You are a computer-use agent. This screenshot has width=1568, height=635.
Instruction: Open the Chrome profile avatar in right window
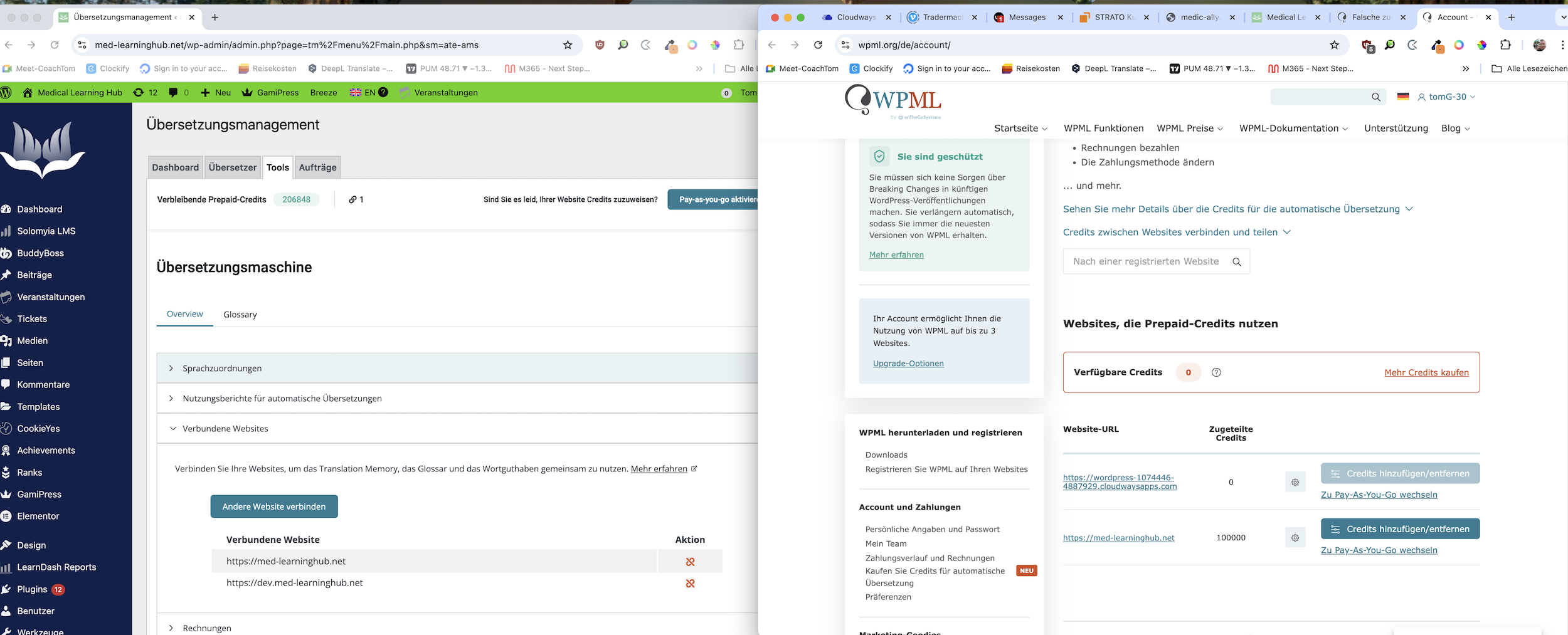point(1539,45)
